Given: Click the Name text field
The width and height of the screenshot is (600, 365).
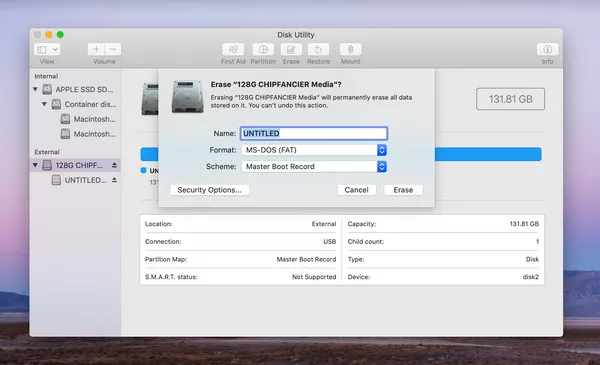Looking at the screenshot, I should [314, 133].
